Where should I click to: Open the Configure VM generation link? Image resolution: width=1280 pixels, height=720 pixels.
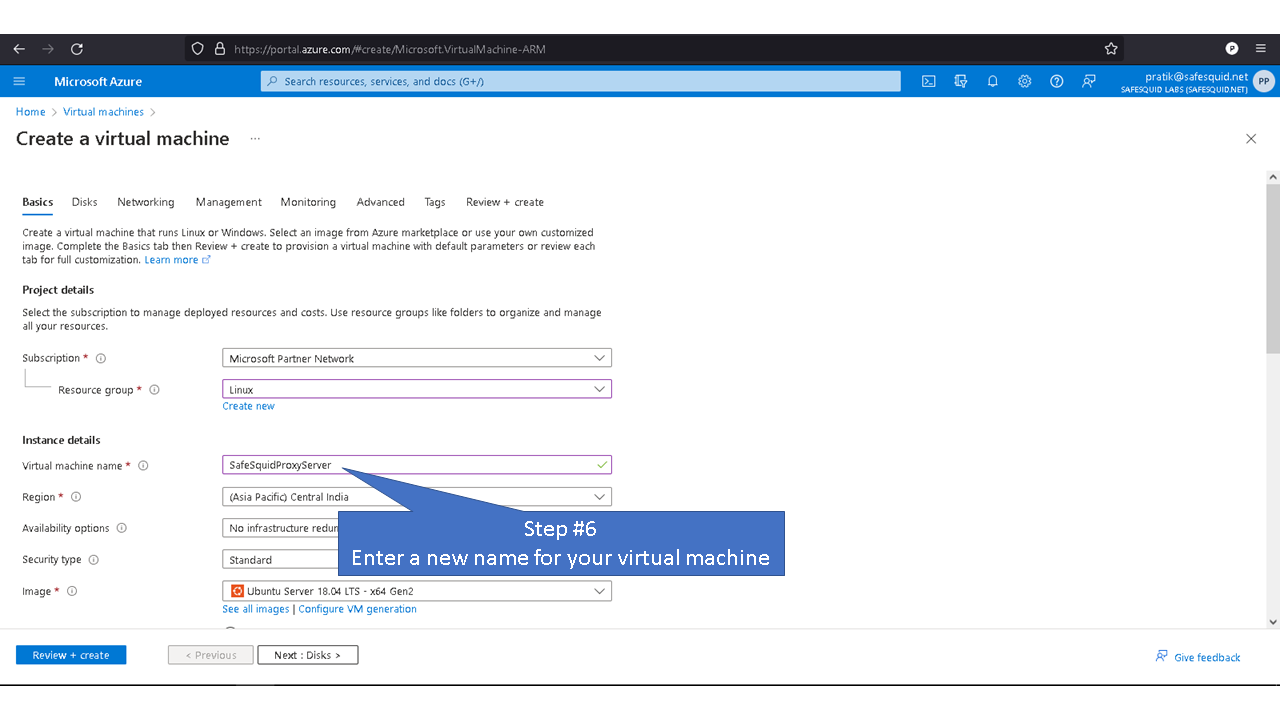[358, 609]
